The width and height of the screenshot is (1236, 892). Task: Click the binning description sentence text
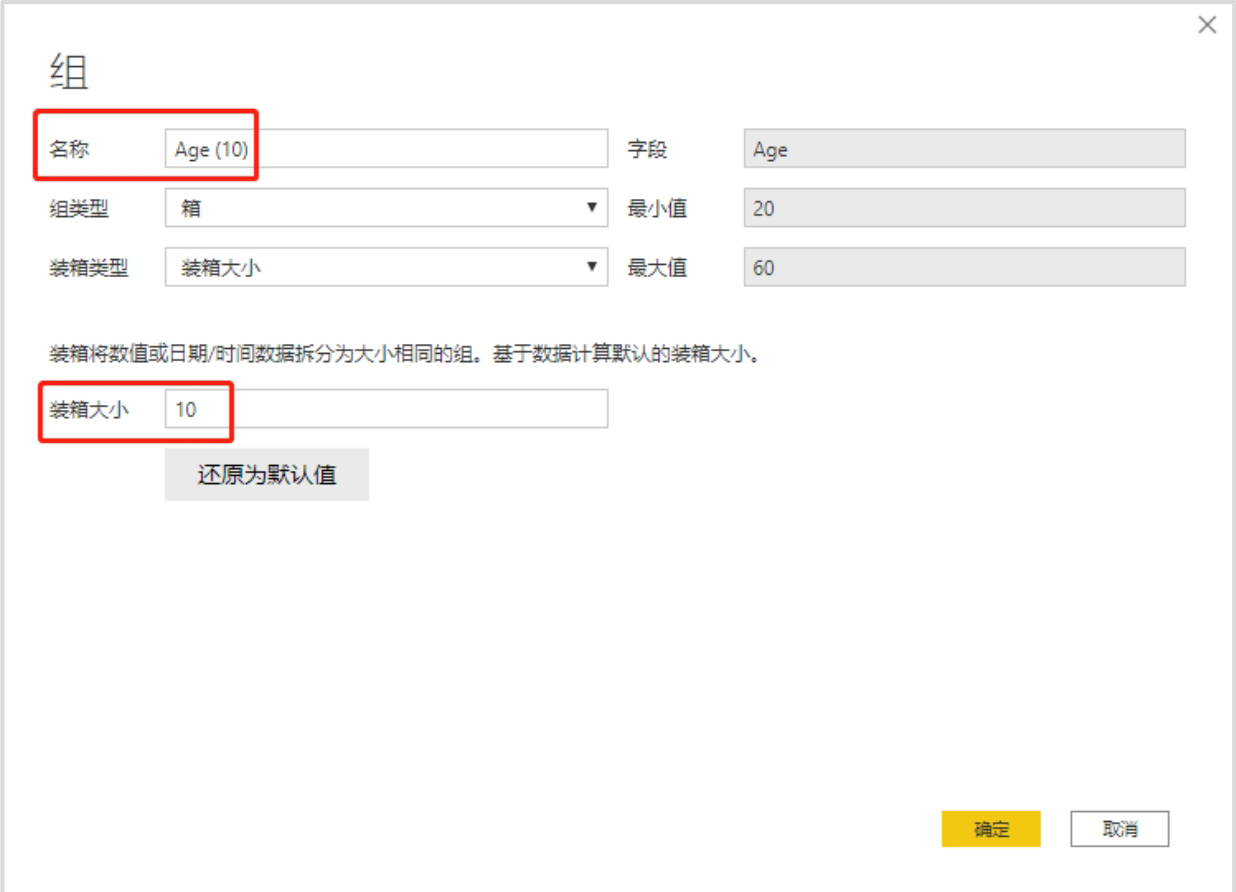[405, 354]
